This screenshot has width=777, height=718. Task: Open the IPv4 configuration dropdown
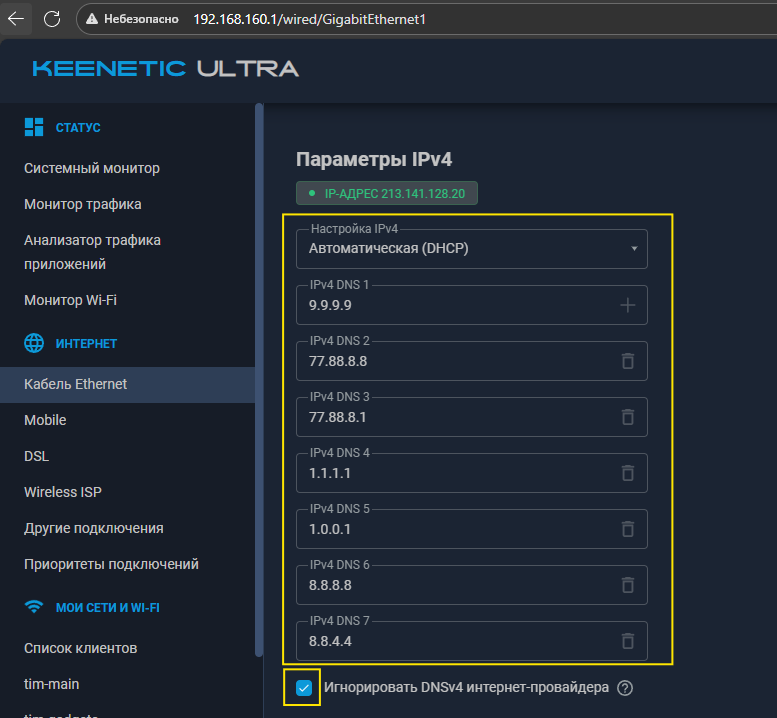[471, 249]
